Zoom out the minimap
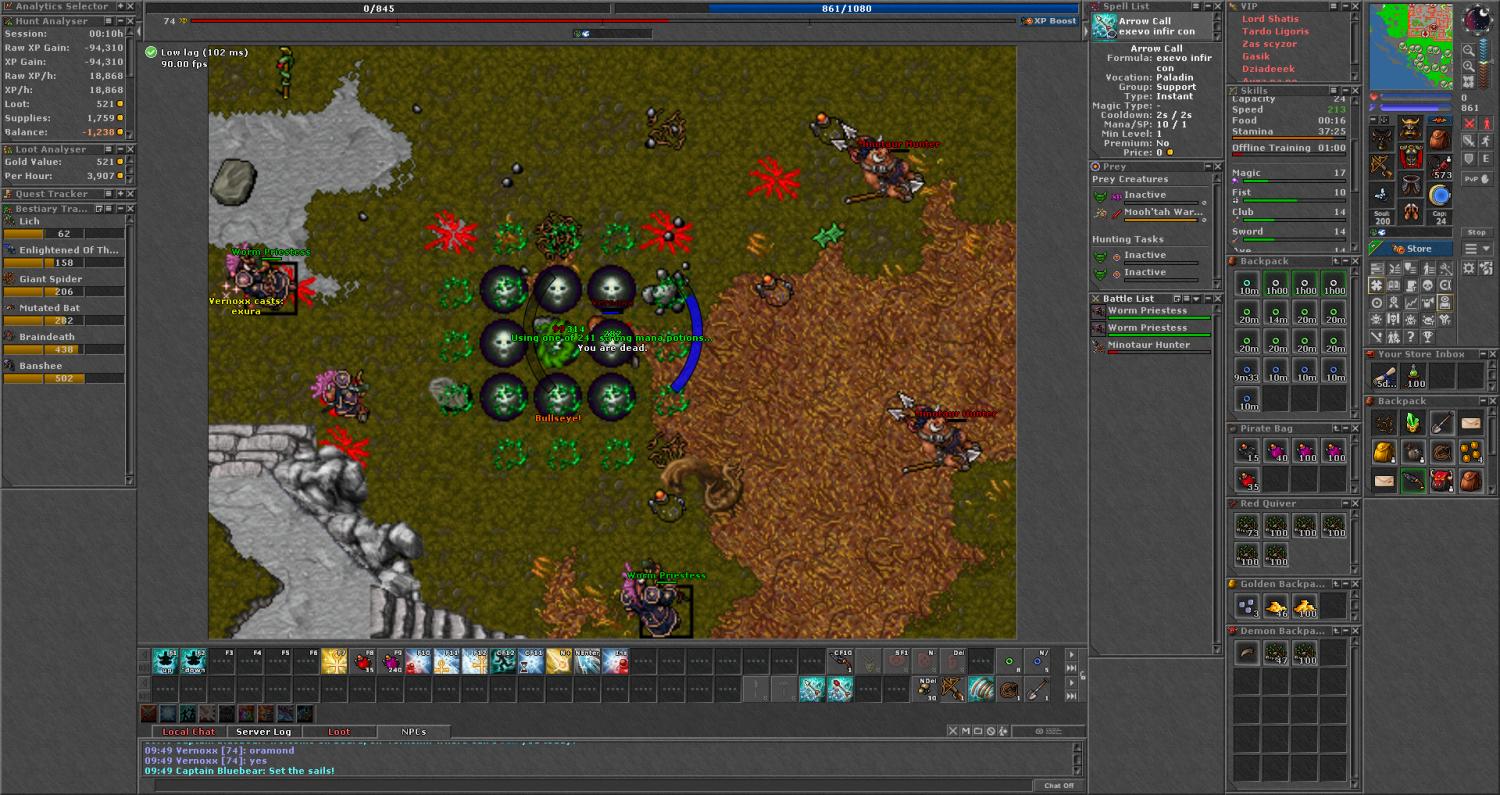 (1467, 50)
